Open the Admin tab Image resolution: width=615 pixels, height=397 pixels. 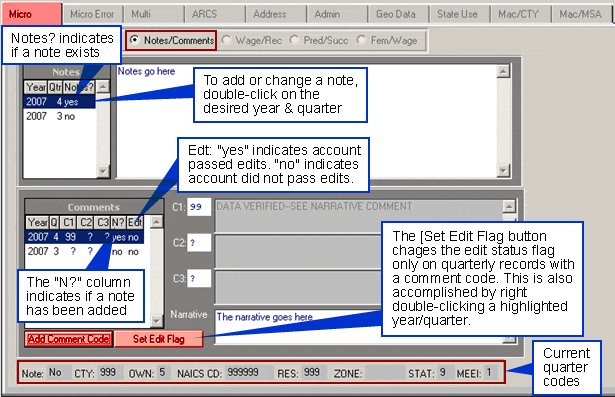337,14
